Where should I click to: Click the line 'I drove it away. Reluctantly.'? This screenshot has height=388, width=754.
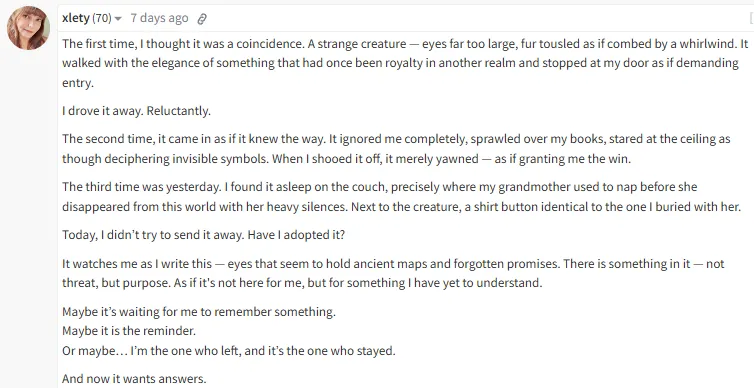pyautogui.click(x=136, y=111)
